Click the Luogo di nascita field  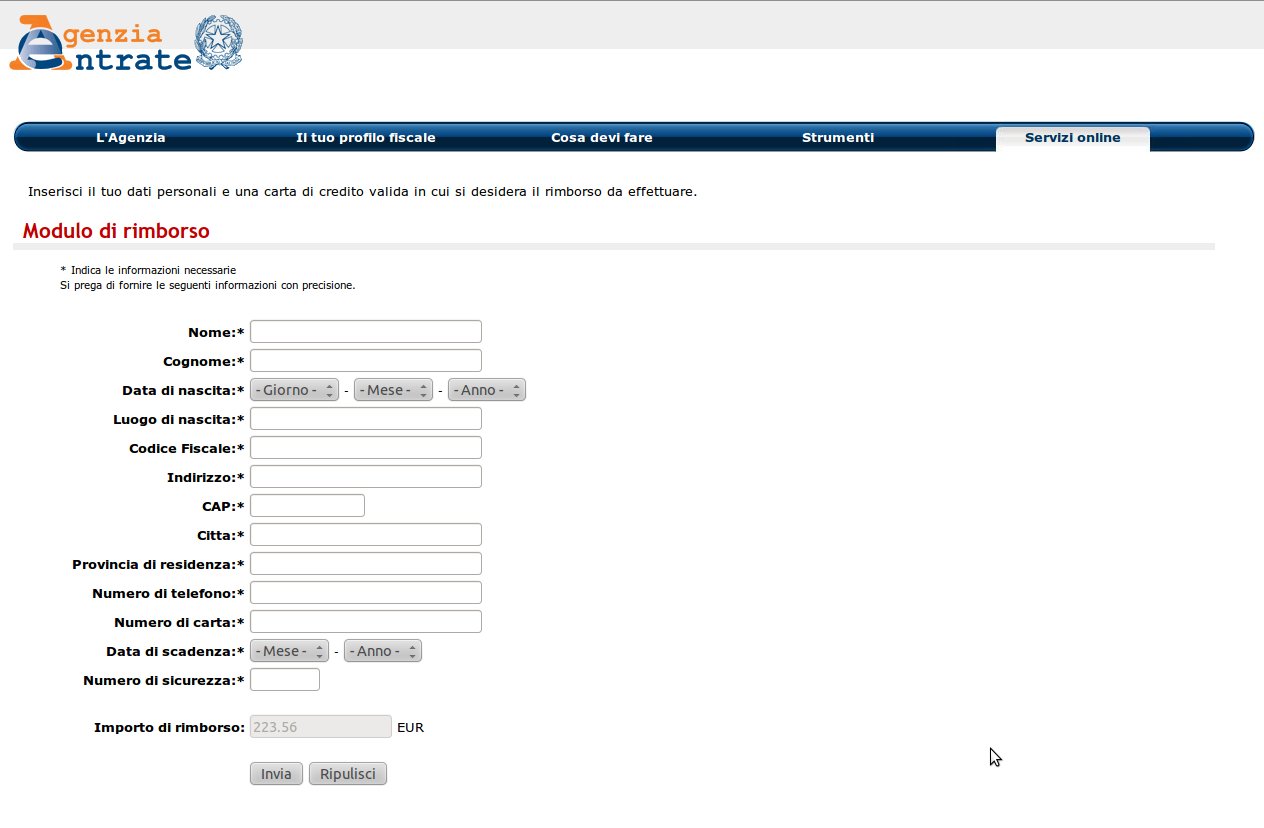click(366, 419)
